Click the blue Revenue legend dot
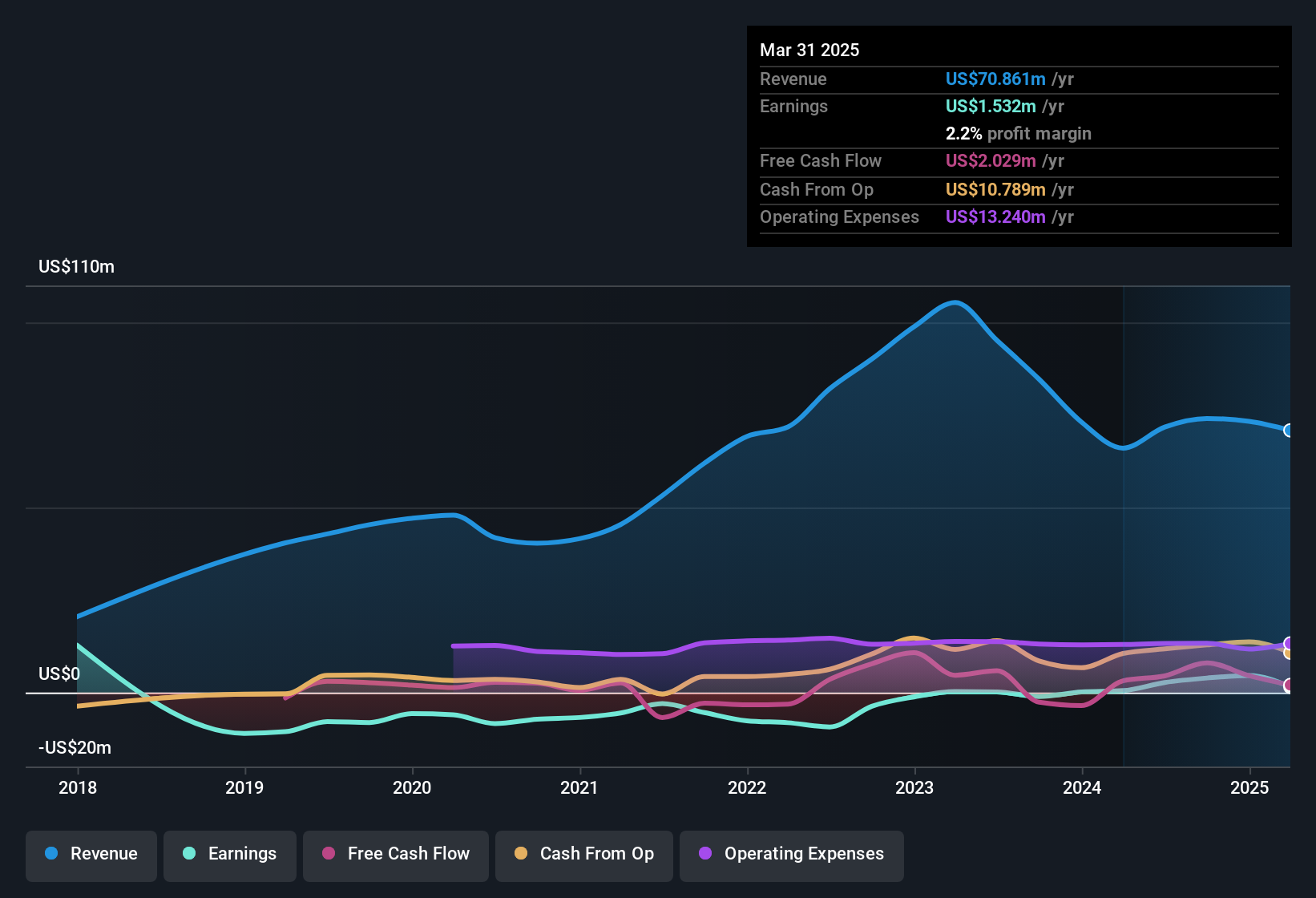The image size is (1316, 898). (x=51, y=853)
